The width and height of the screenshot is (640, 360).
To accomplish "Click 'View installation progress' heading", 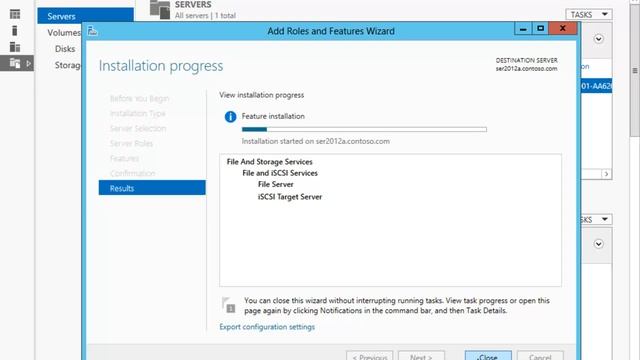I will (x=262, y=95).
